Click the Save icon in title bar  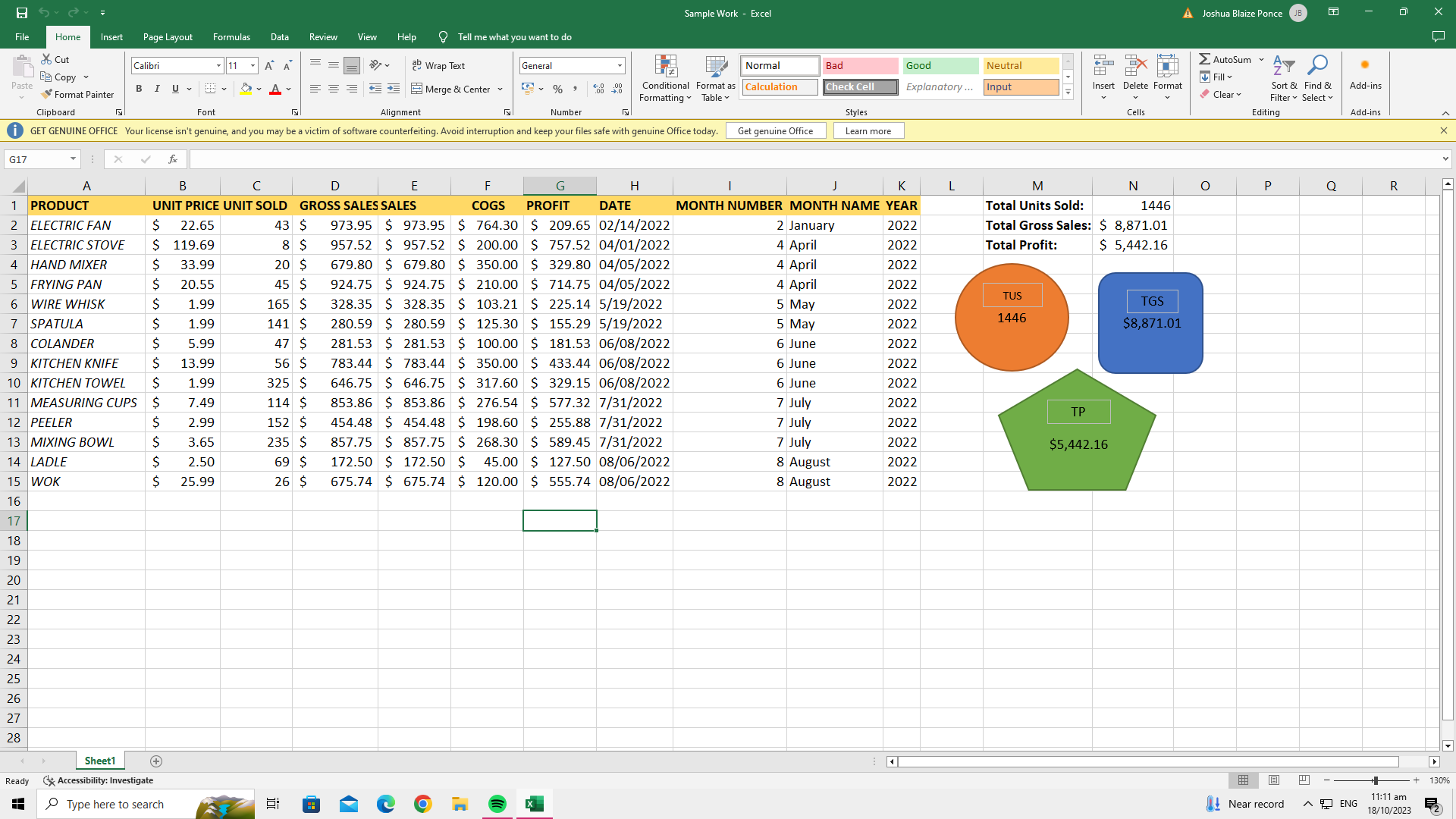22,13
